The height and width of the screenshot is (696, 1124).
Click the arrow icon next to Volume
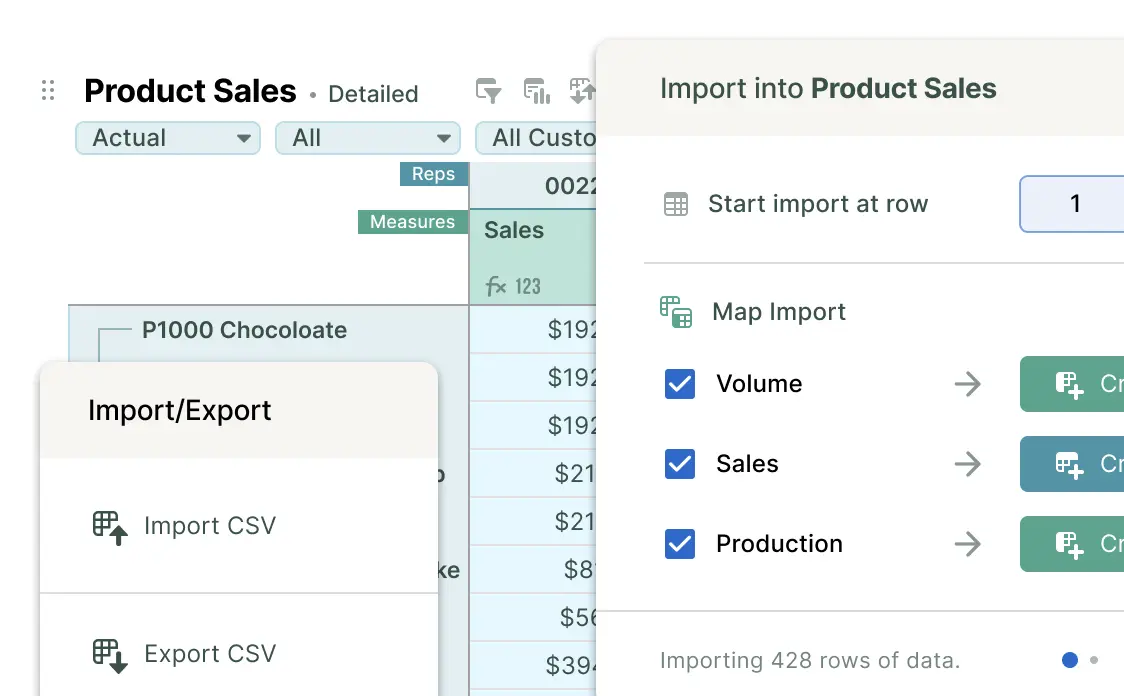tap(968, 384)
